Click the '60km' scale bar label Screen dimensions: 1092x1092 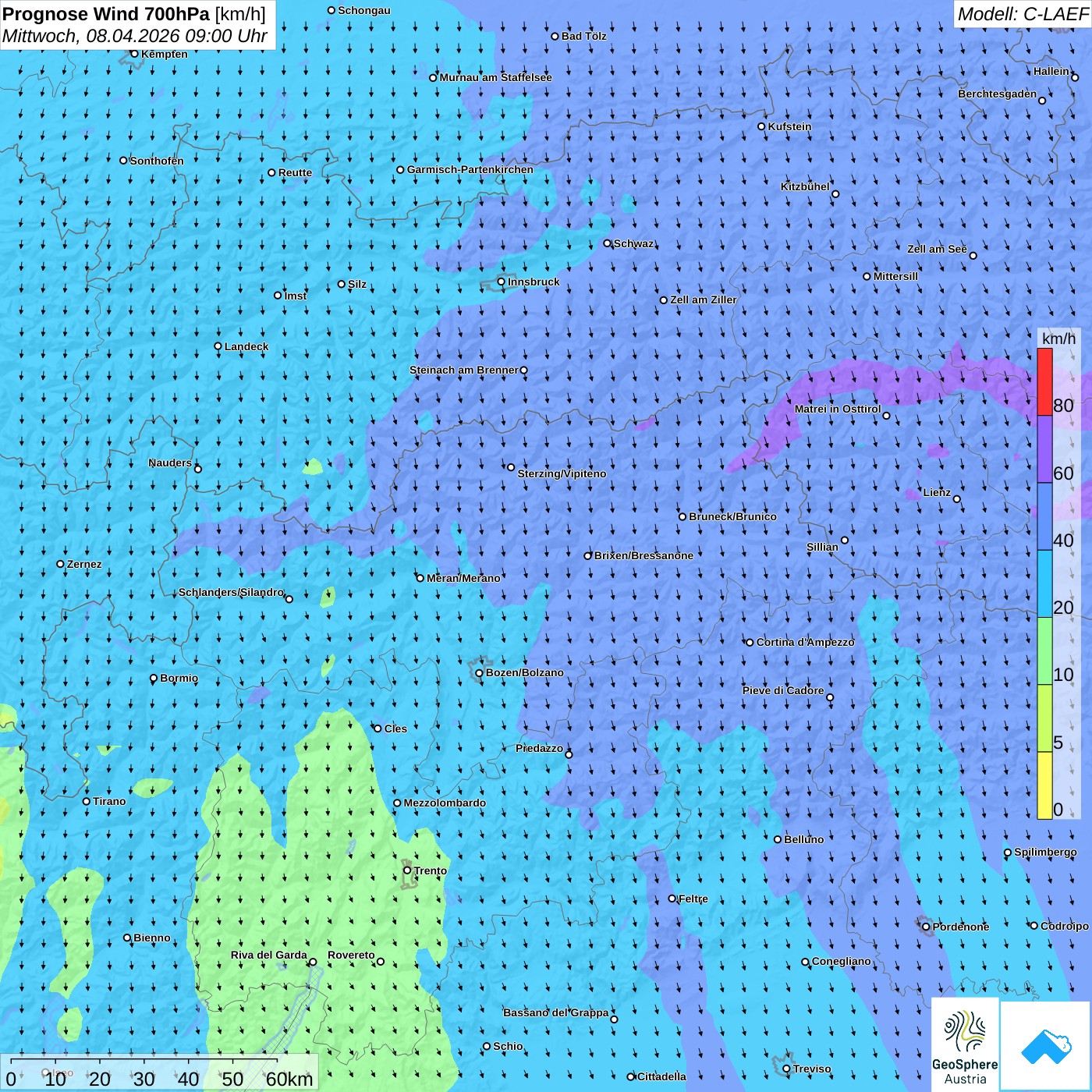(x=289, y=1079)
